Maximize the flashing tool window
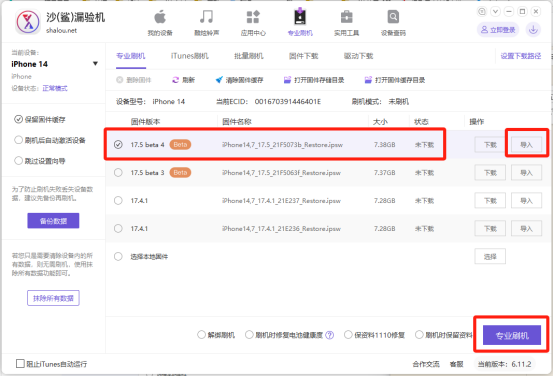This screenshot has height=377, width=553. tap(522, 12)
